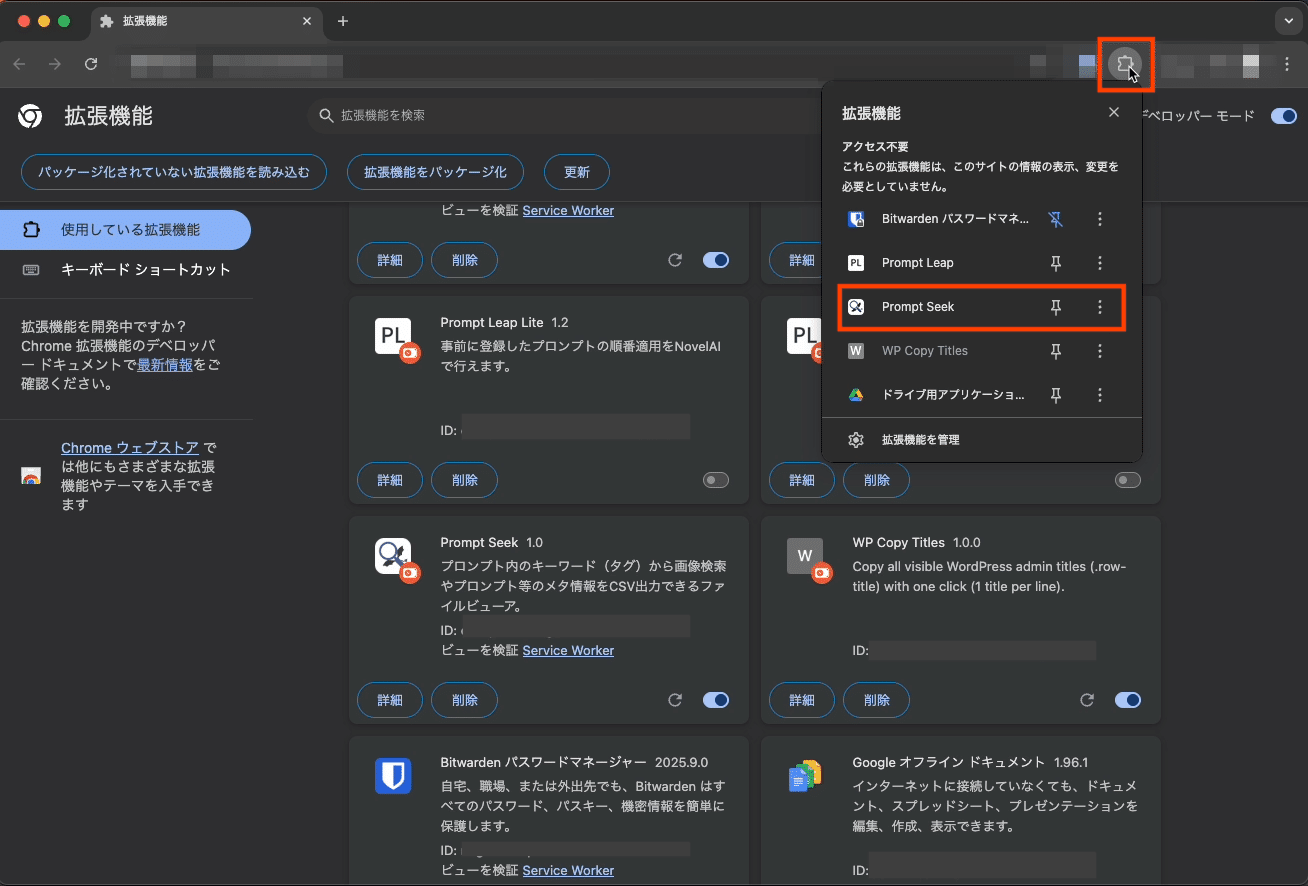This screenshot has width=1308, height=886.
Task: Open 詳細 for the WP Copy Titles card
Action: pyautogui.click(x=802, y=700)
